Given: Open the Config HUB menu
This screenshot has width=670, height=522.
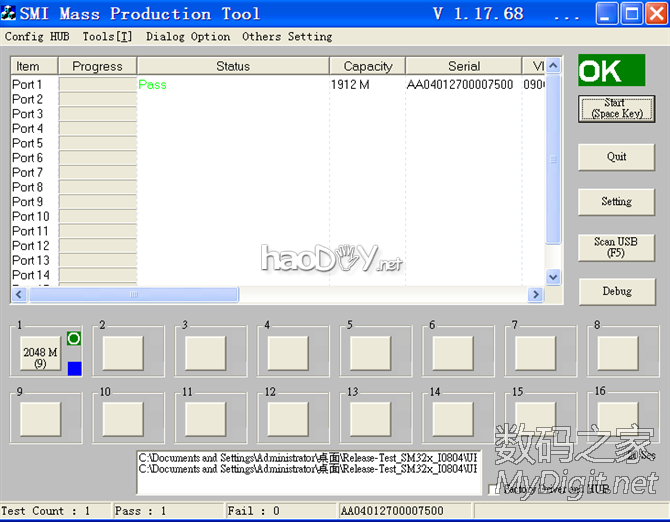Looking at the screenshot, I should [x=37, y=37].
